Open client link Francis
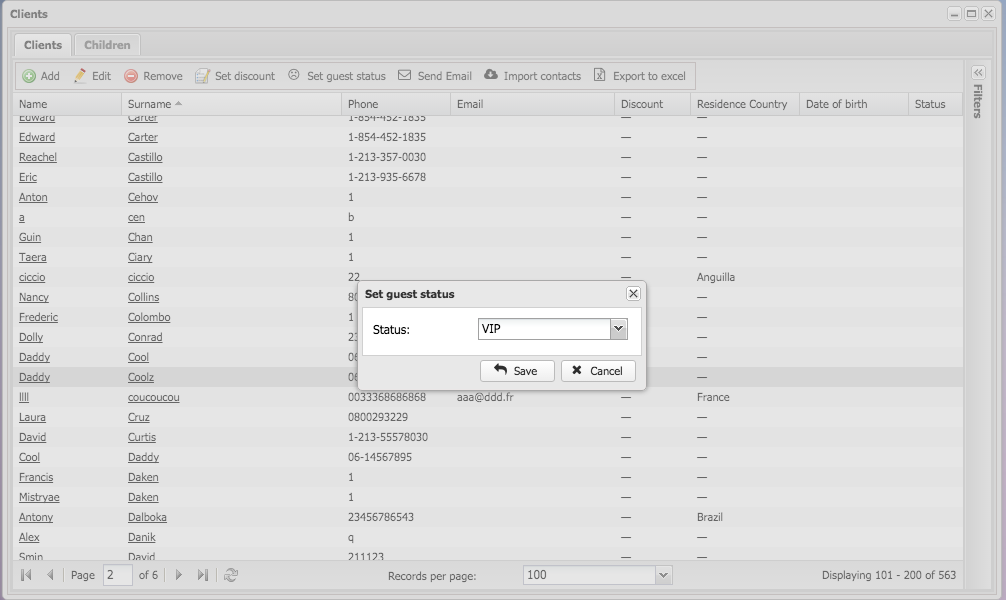This screenshot has width=1006, height=600. 36,477
